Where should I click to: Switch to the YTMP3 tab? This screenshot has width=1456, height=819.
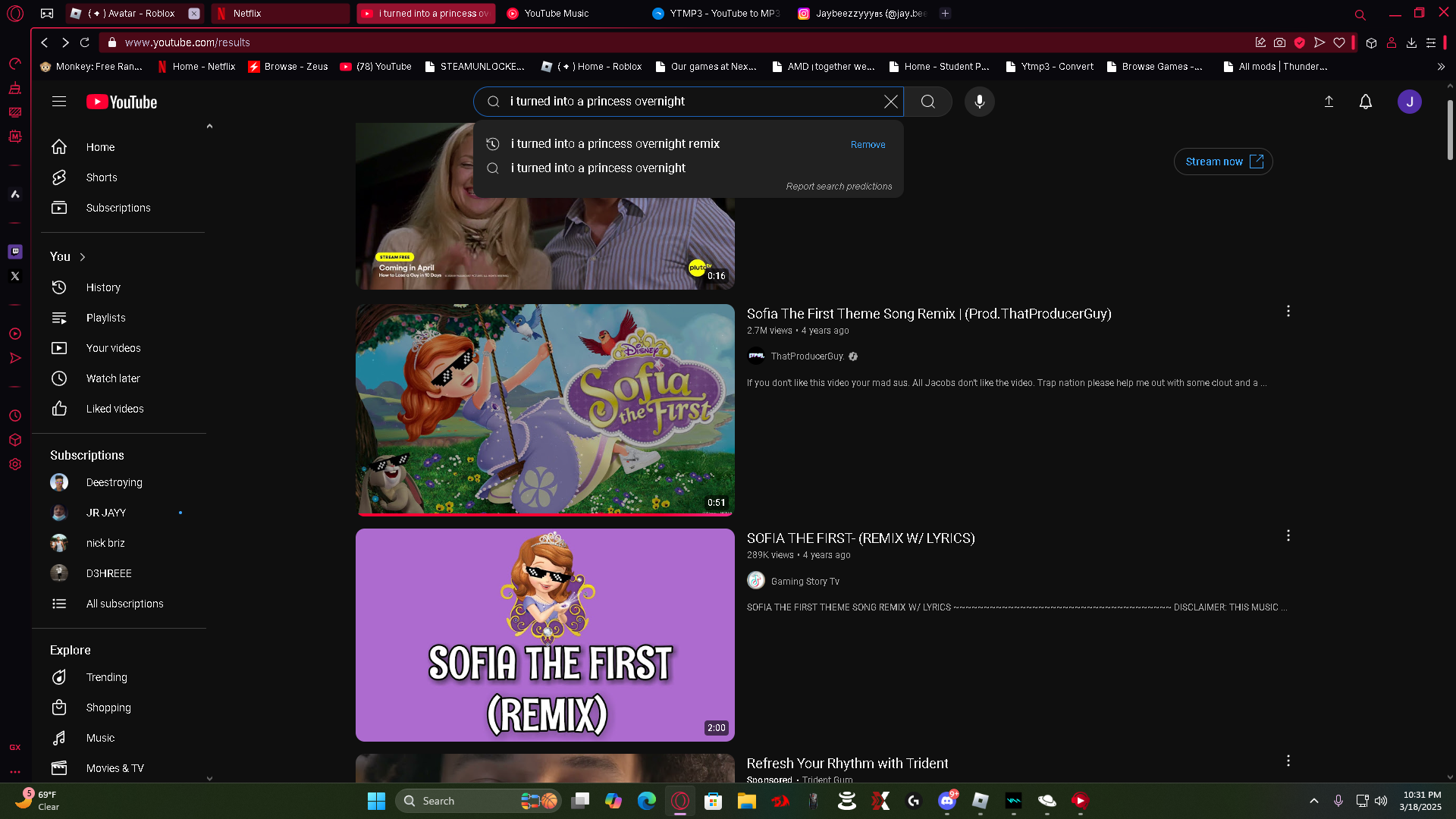717,14
